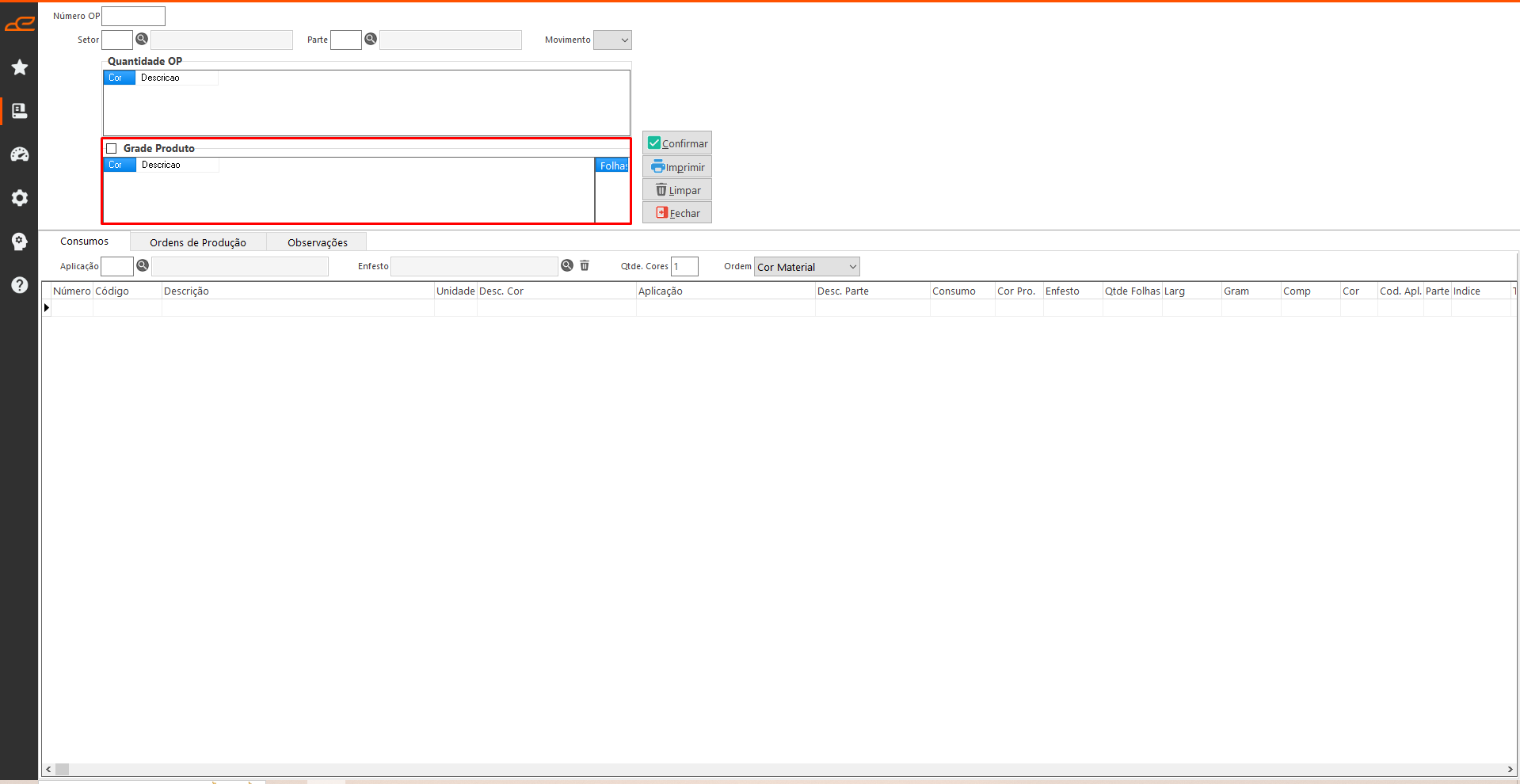Click the help question mark icon

pos(20,285)
